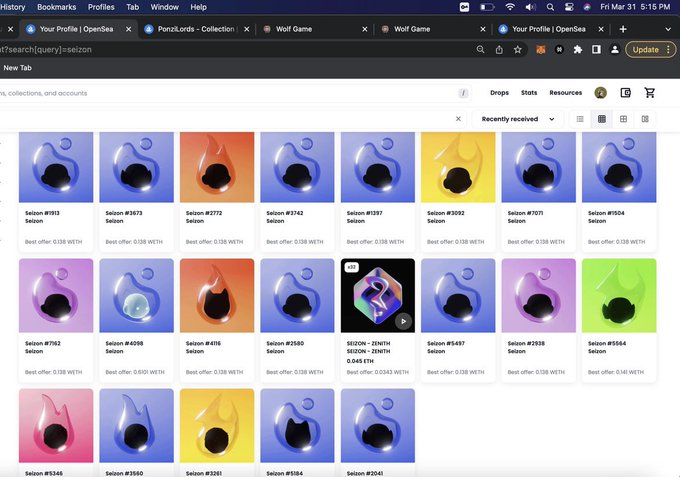Click the zoom magnifier in address bar
The image size is (680, 477).
pos(481,49)
